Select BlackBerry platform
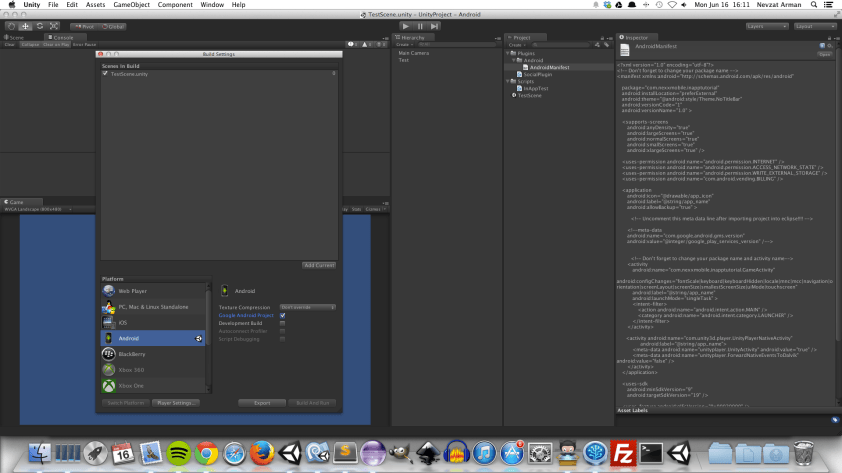 tap(153, 354)
